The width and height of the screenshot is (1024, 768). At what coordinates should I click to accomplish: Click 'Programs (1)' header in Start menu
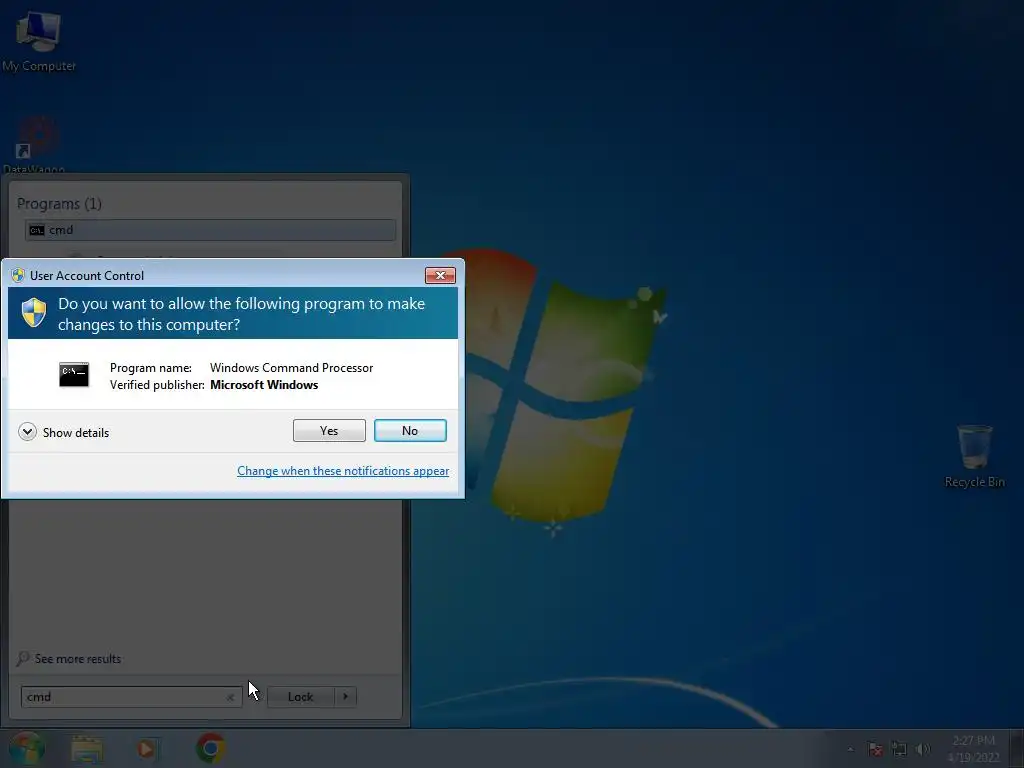[x=59, y=204]
